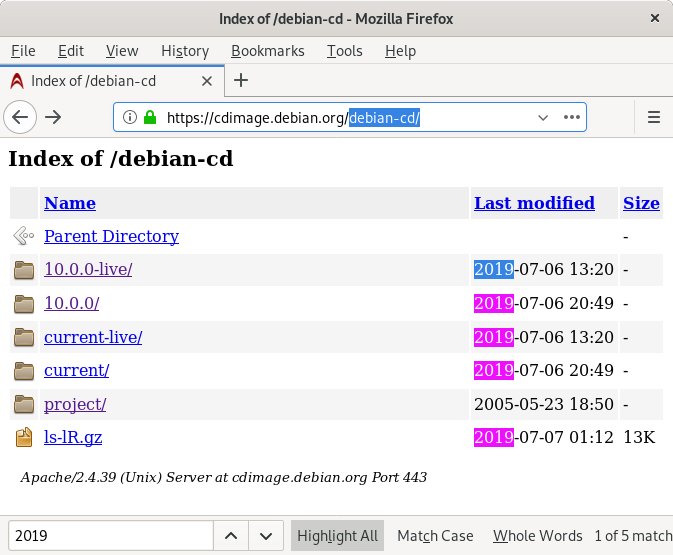Sort listing by Name column
Viewport: 673px width, 555px height.
pos(70,203)
